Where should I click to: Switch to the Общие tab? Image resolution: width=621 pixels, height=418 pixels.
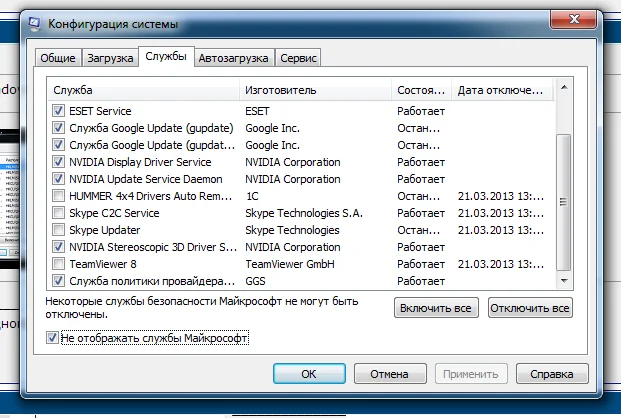tap(58, 58)
